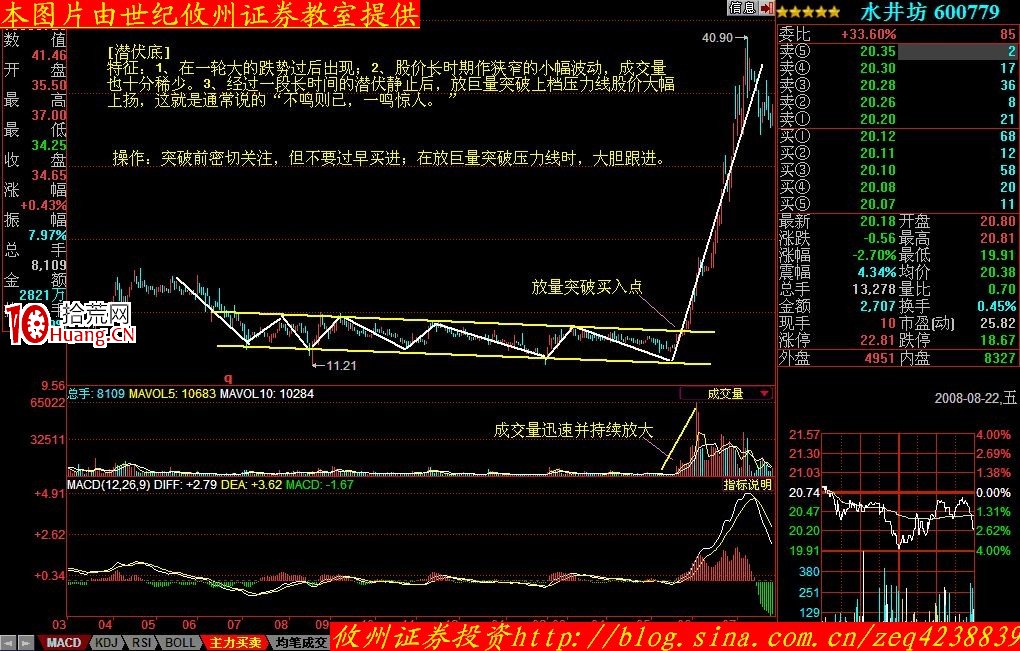The image size is (1020, 651).
Task: Switch to the RSI indicator tab
Action: click(x=141, y=643)
